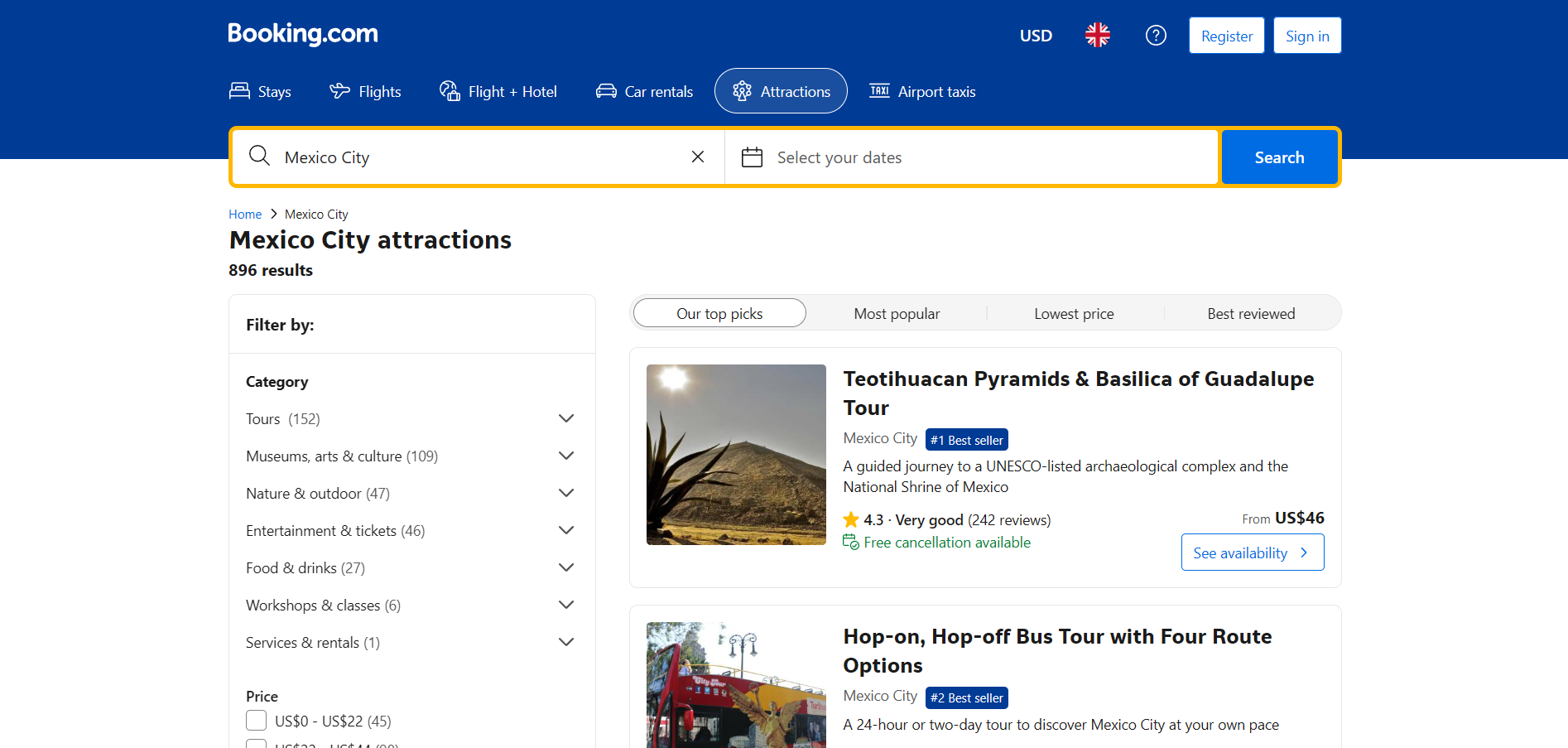This screenshot has width=1568, height=748.
Task: Open the Car rentals section
Action: point(644,91)
